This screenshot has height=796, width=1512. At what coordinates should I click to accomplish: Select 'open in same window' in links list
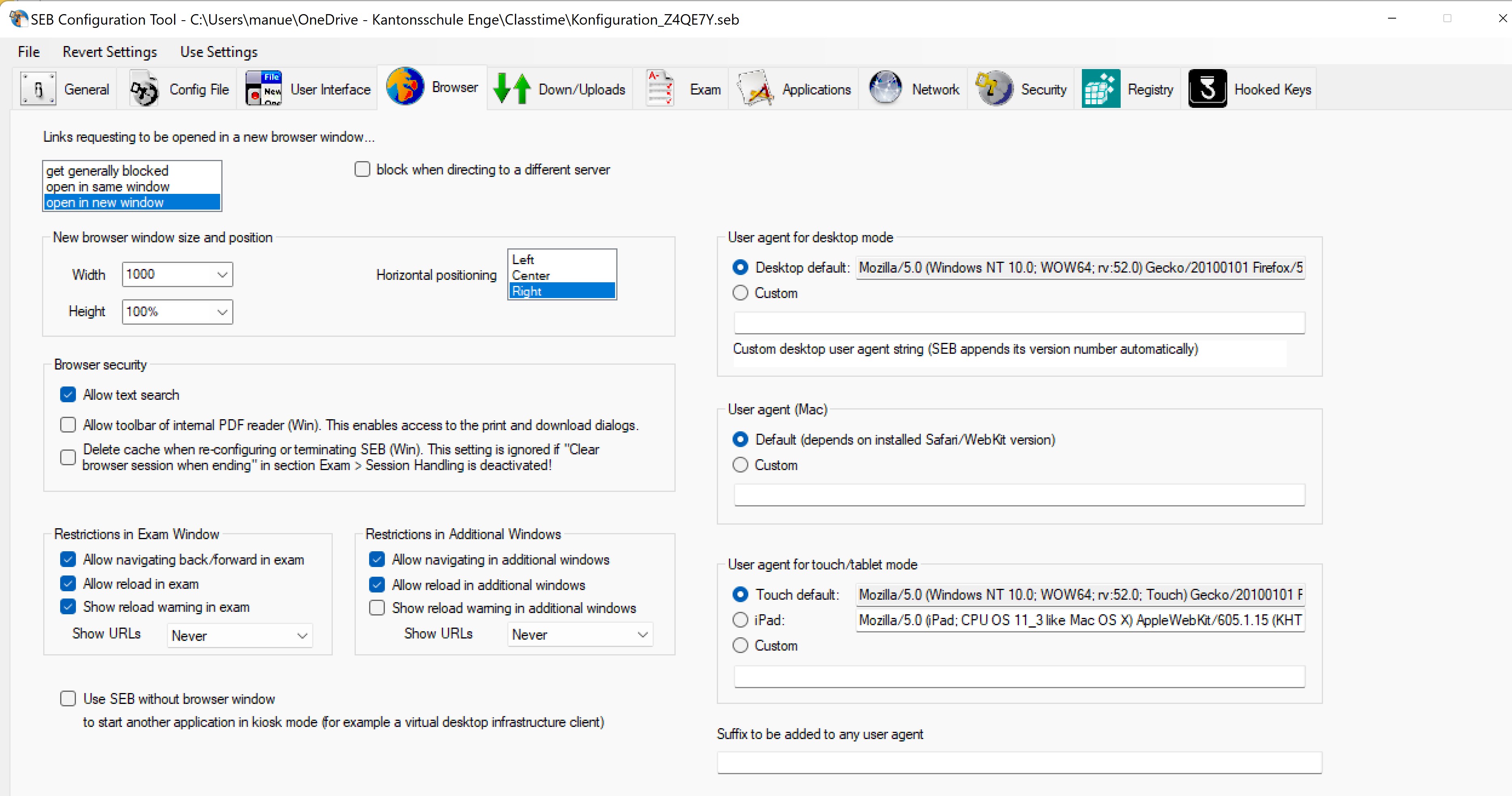click(x=108, y=186)
